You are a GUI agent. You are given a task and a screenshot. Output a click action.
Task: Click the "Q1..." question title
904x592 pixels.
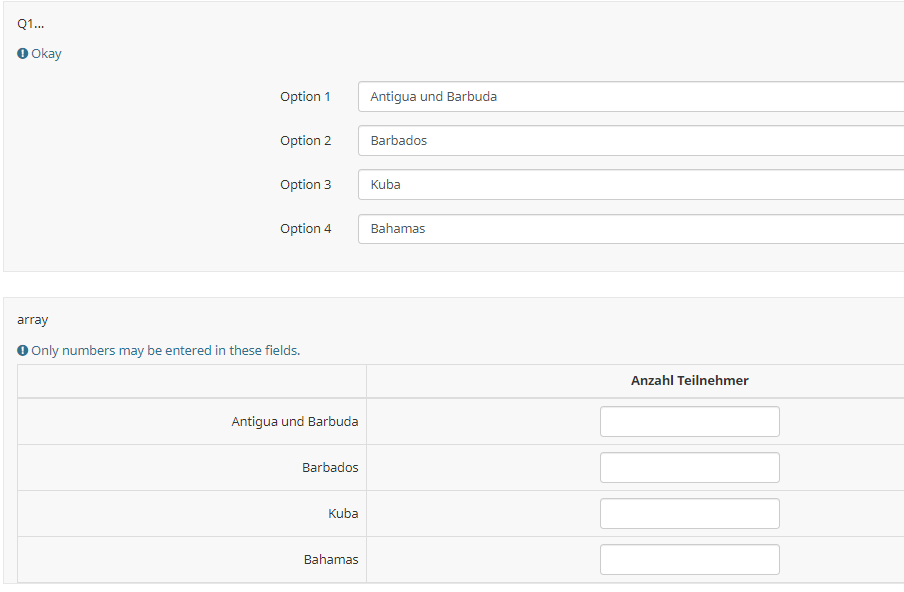[31, 24]
